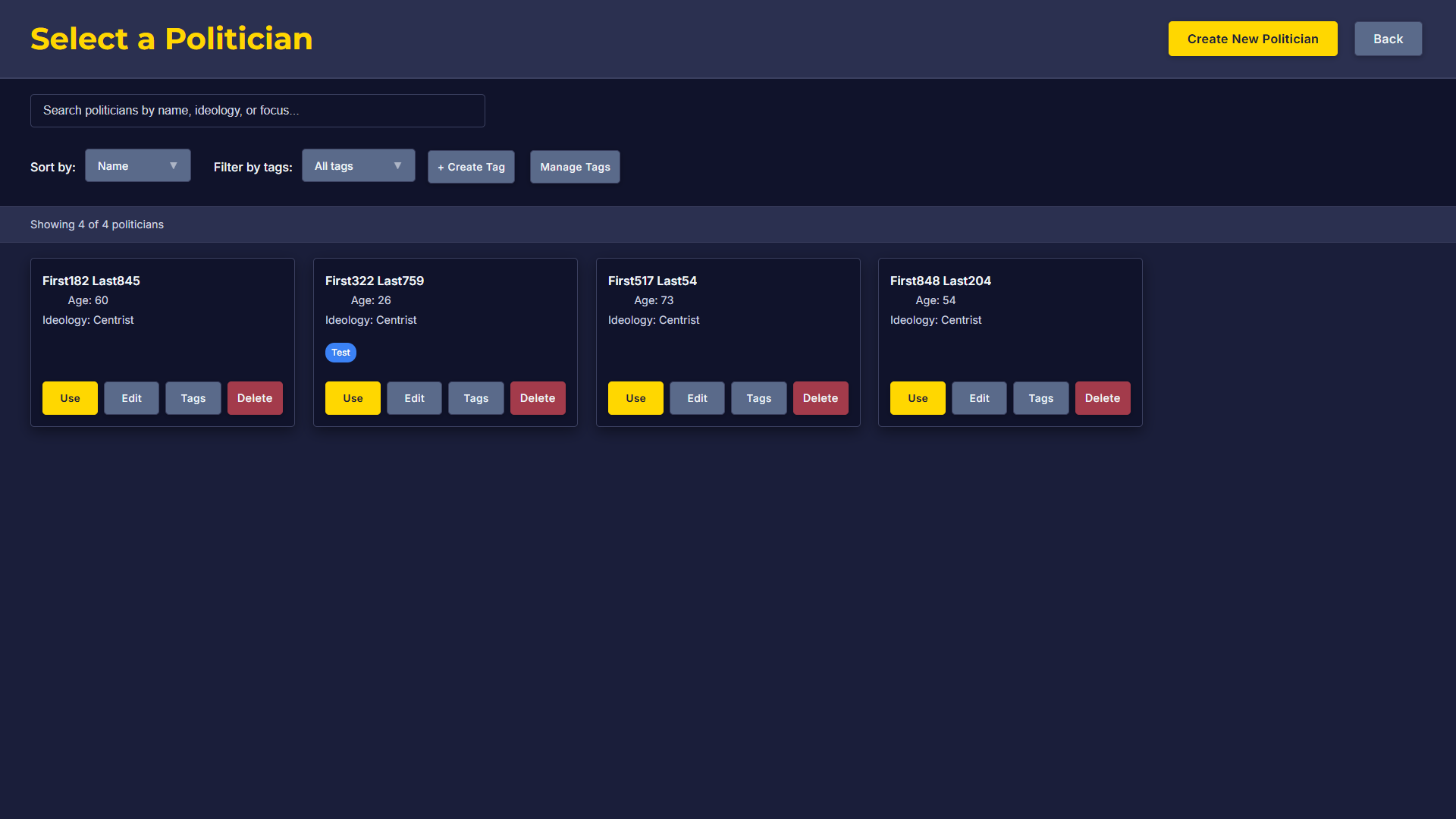Screen dimensions: 1456x819
Task: Select the First517 Last54 card title
Action: [652, 281]
